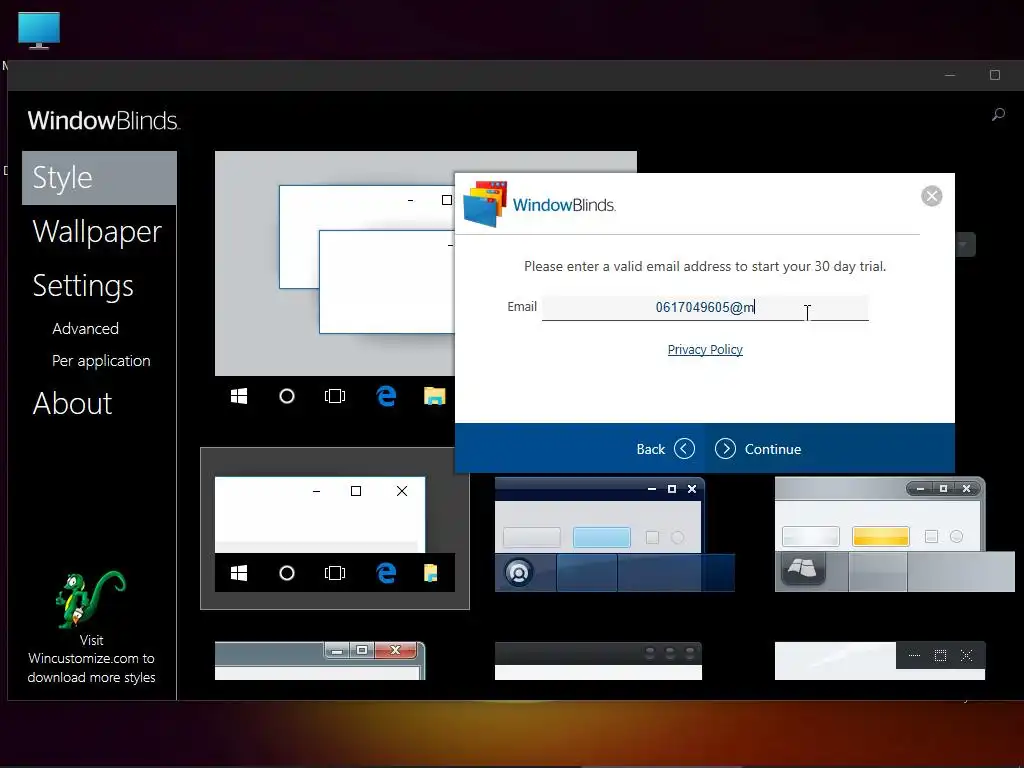This screenshot has height=768, width=1024.
Task: Go to the About section
Action: pos(72,404)
